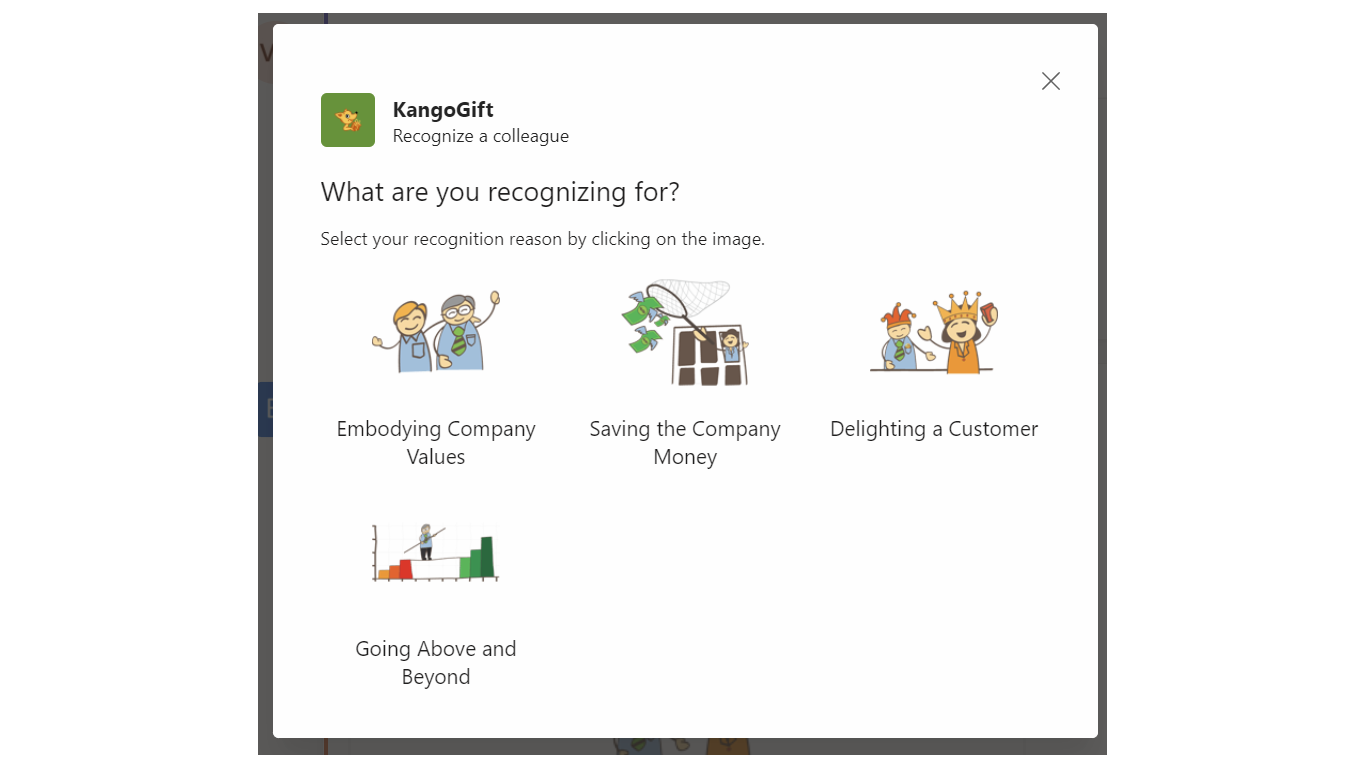Image resolution: width=1366 pixels, height=768 pixels.
Task: Choose the Saving the Company Money image
Action: click(x=685, y=333)
